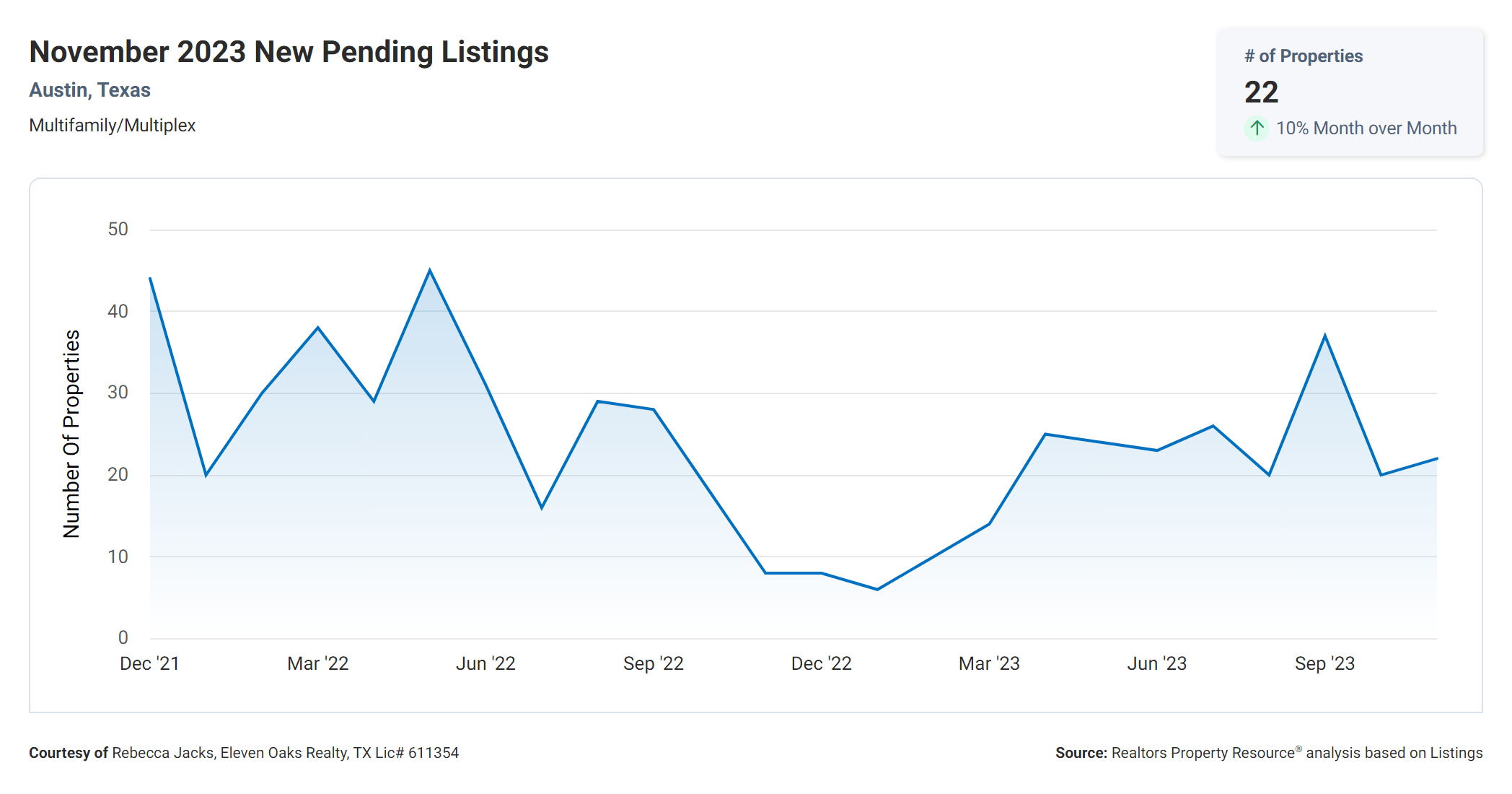
Task: Click the Jun '23 x-axis label
Action: click(1156, 663)
